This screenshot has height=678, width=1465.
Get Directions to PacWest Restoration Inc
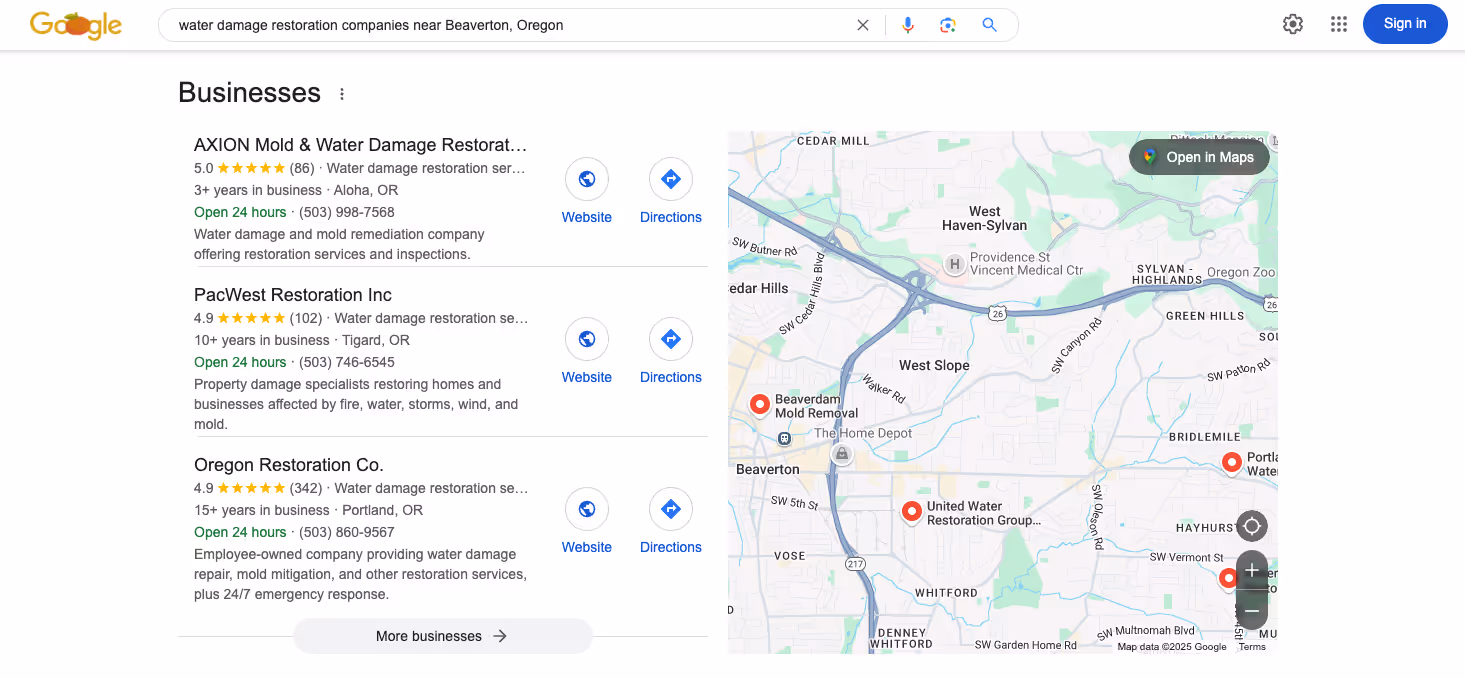(670, 338)
